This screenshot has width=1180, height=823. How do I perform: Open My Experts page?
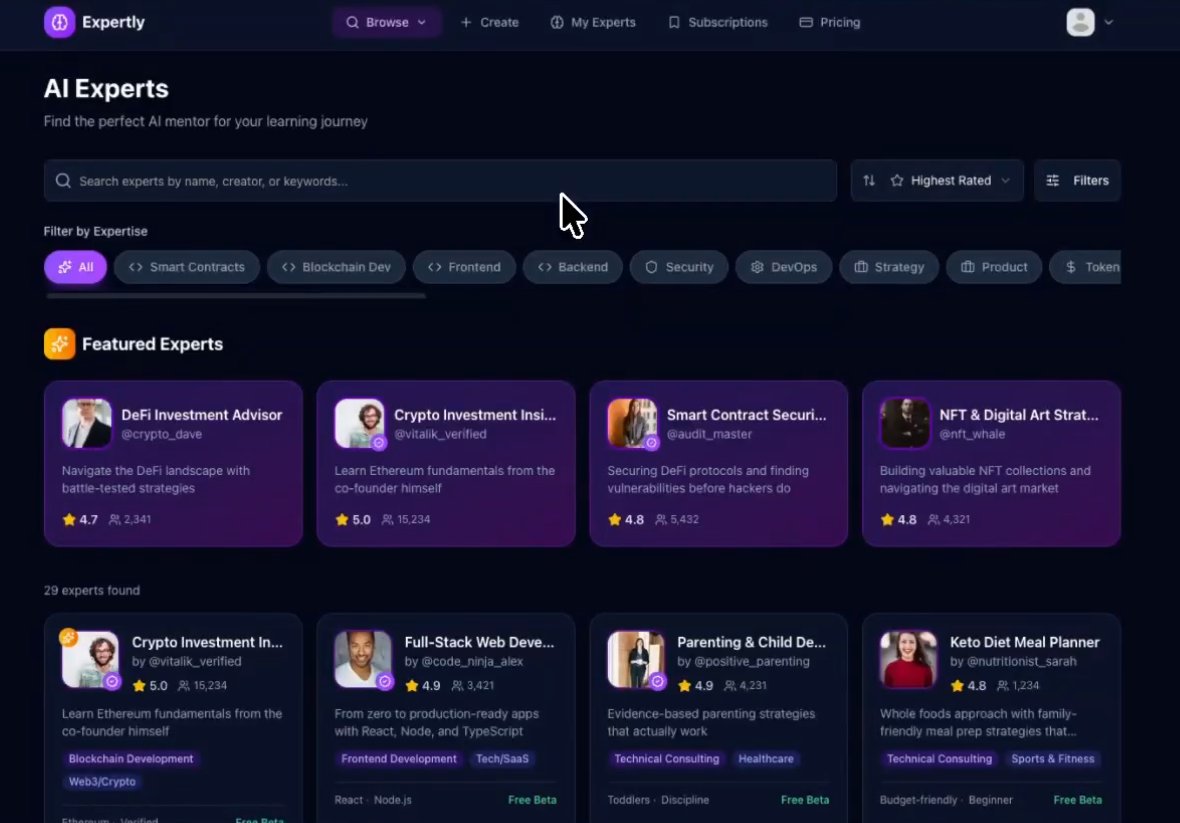593,23
